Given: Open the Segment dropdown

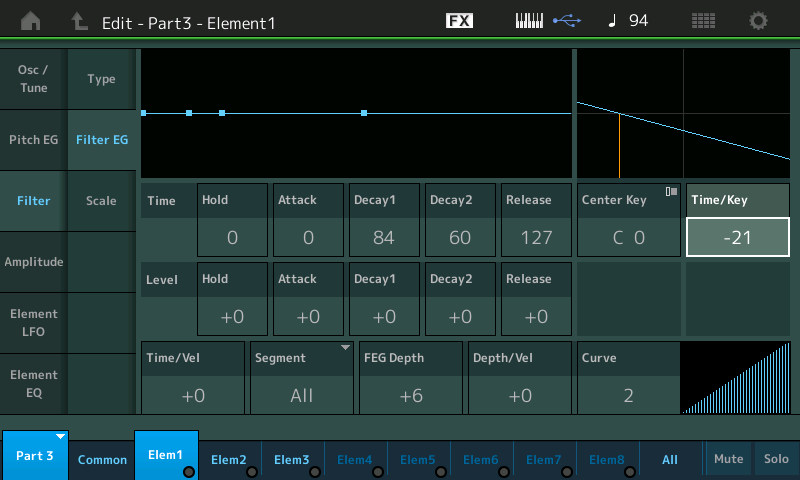Looking at the screenshot, I should pos(302,377).
